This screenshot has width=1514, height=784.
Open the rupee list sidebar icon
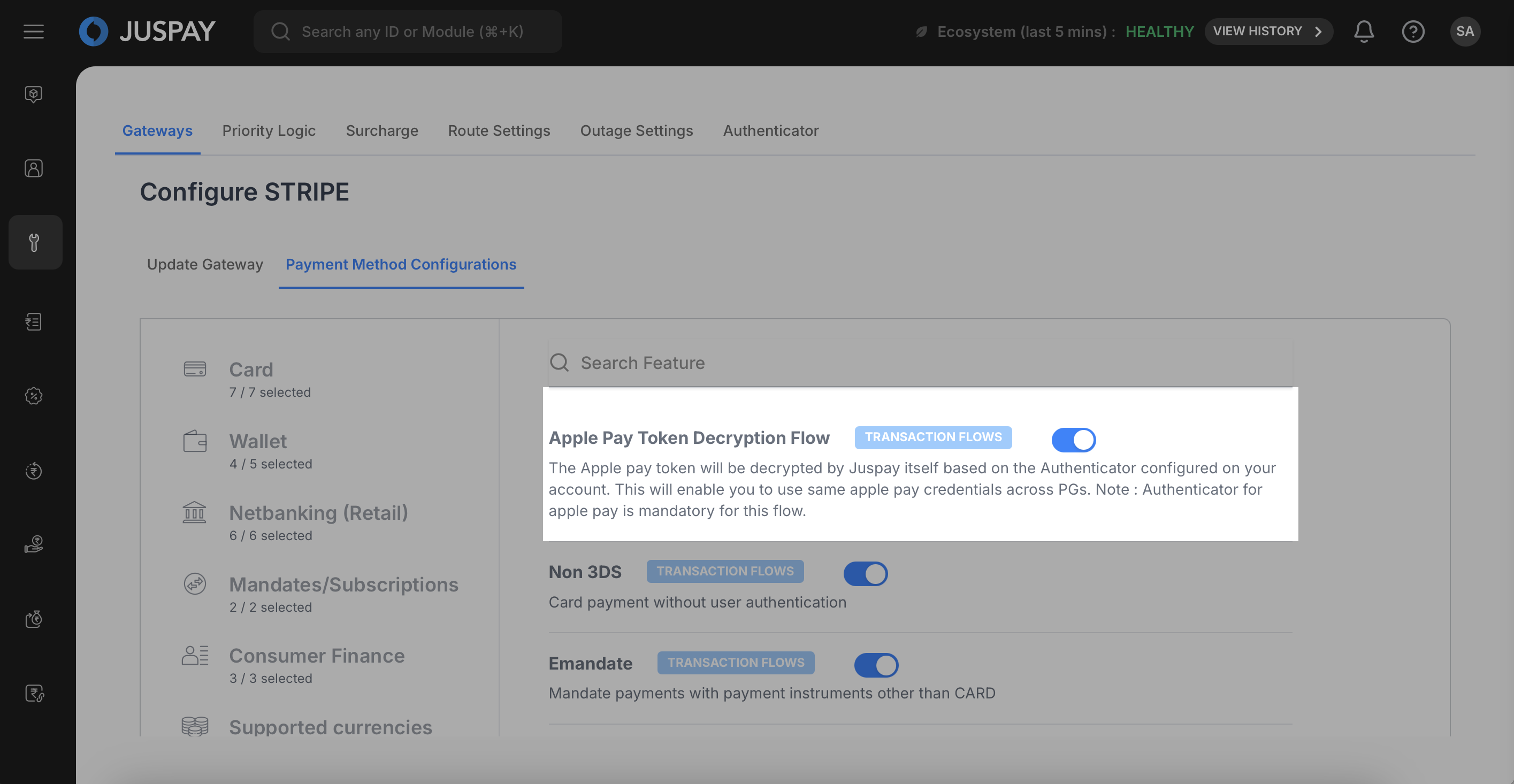[x=34, y=321]
